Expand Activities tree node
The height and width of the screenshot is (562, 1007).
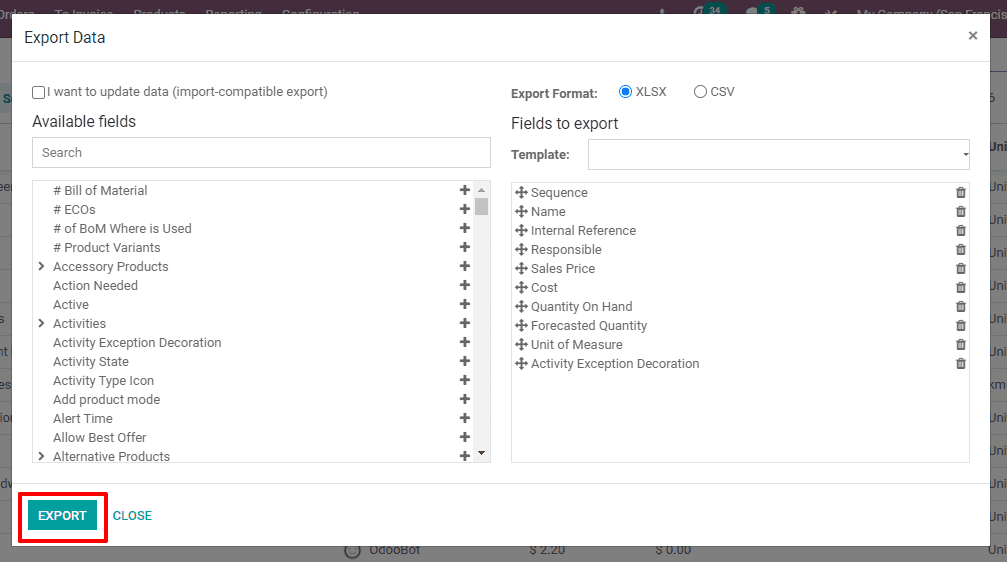[x=41, y=323]
